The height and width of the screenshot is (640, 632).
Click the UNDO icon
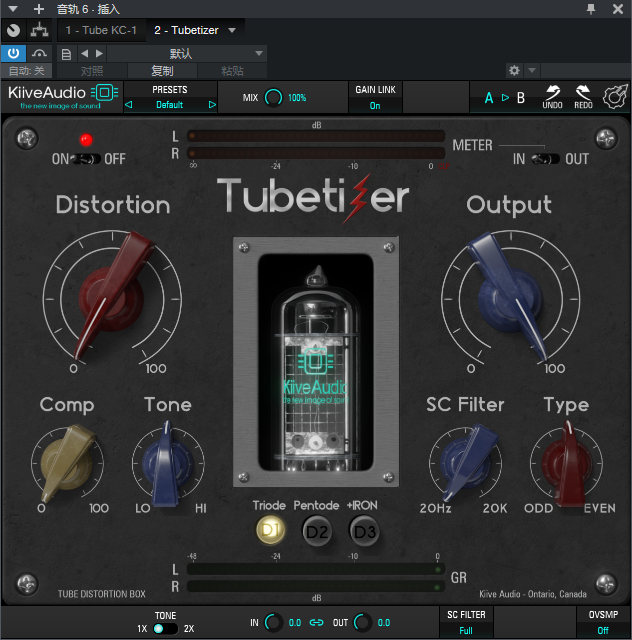click(552, 97)
